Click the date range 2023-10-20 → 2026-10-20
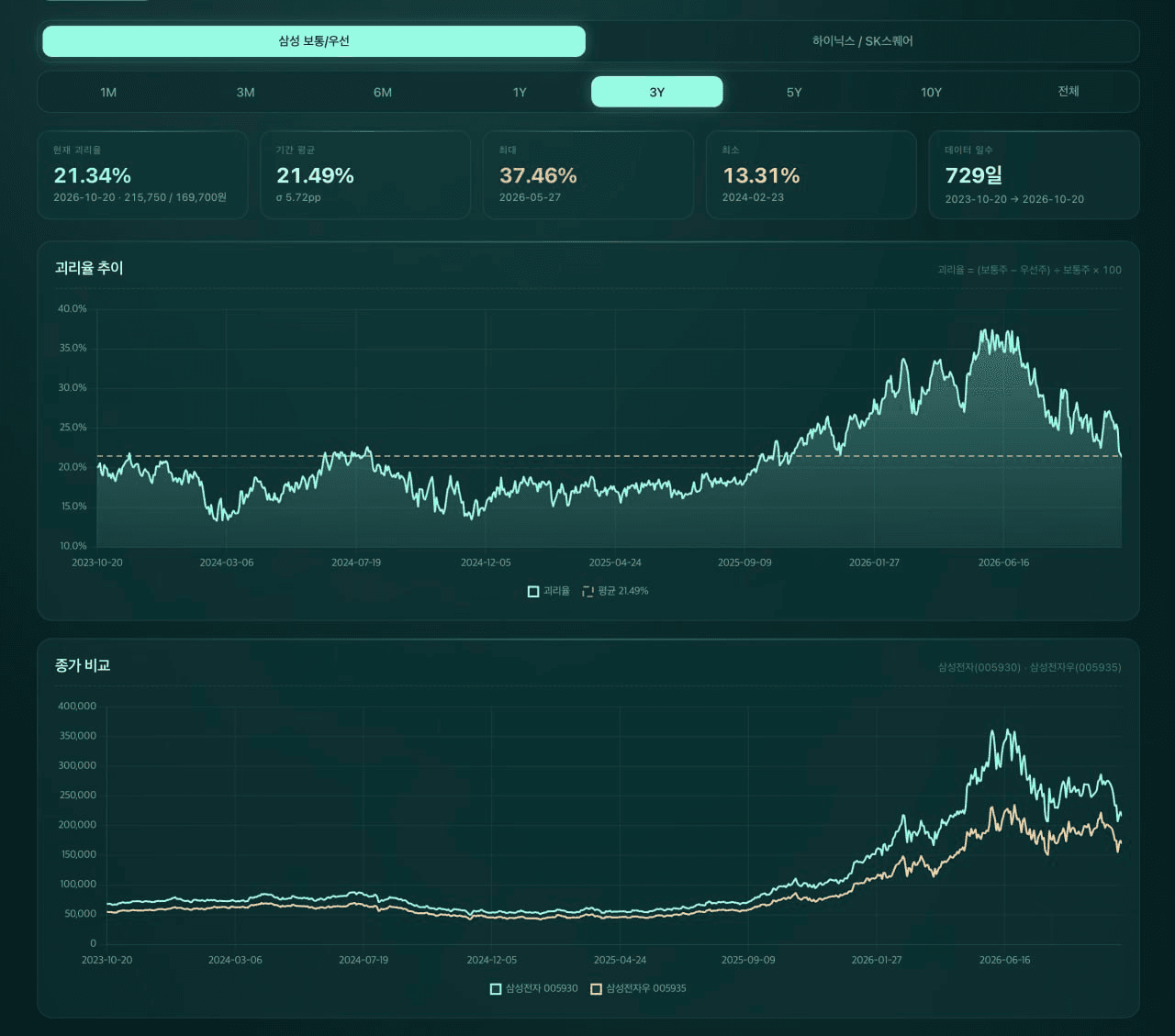This screenshot has width=1175, height=1036. 1014,199
